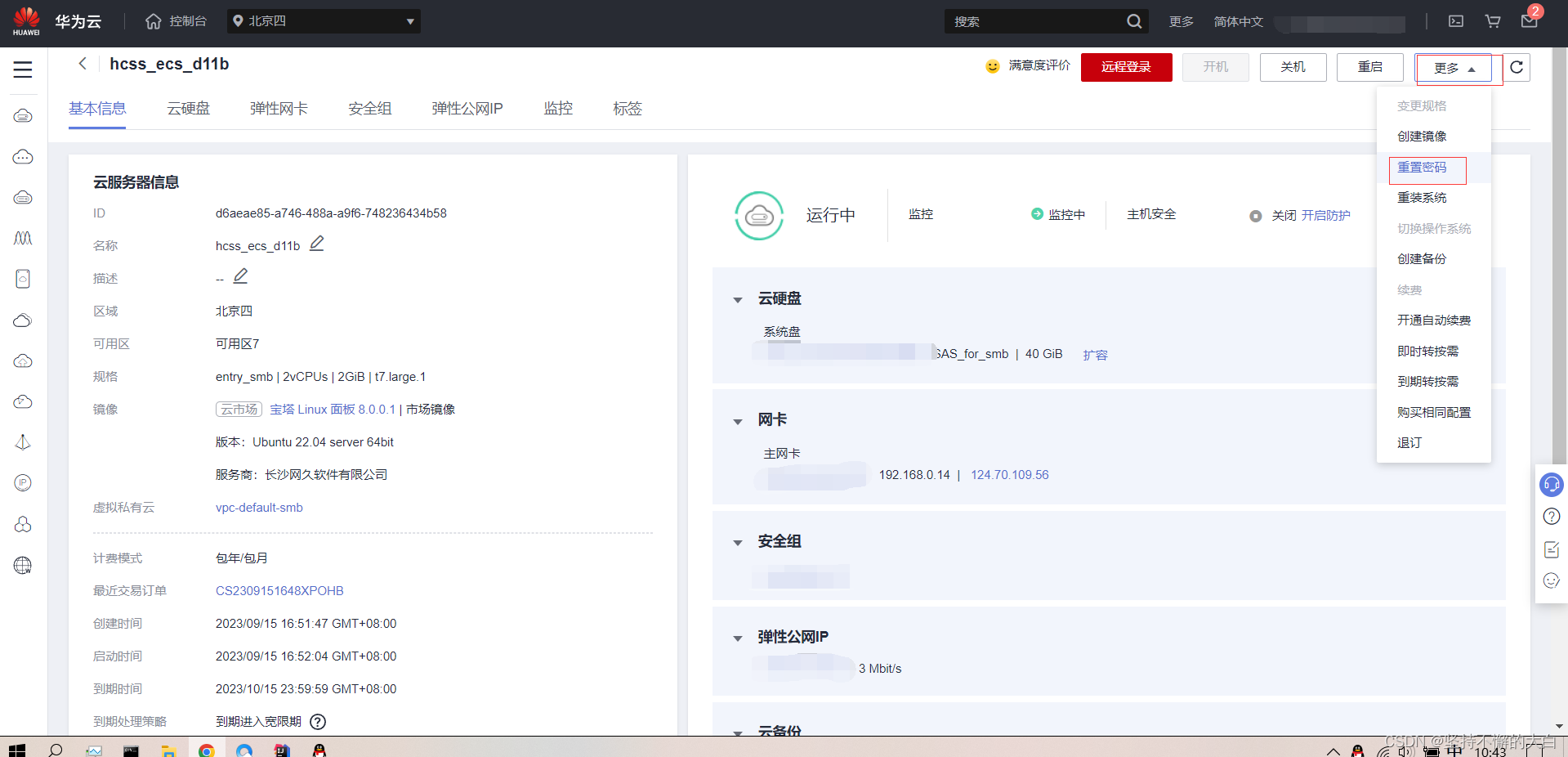Image resolution: width=1568 pixels, height=757 pixels.
Task: Switch to the 标签 tab
Action: pyautogui.click(x=628, y=108)
